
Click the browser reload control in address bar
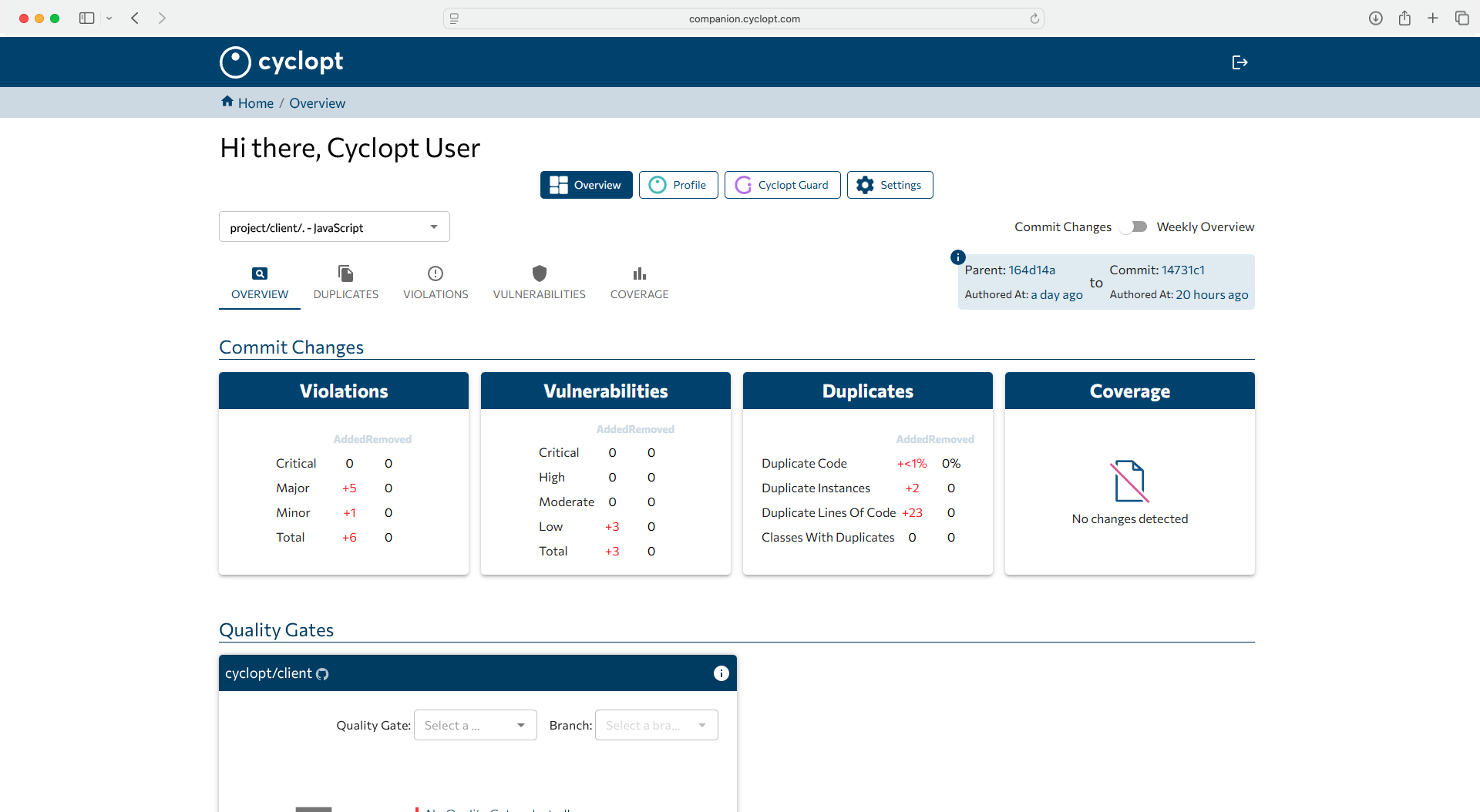(1034, 18)
